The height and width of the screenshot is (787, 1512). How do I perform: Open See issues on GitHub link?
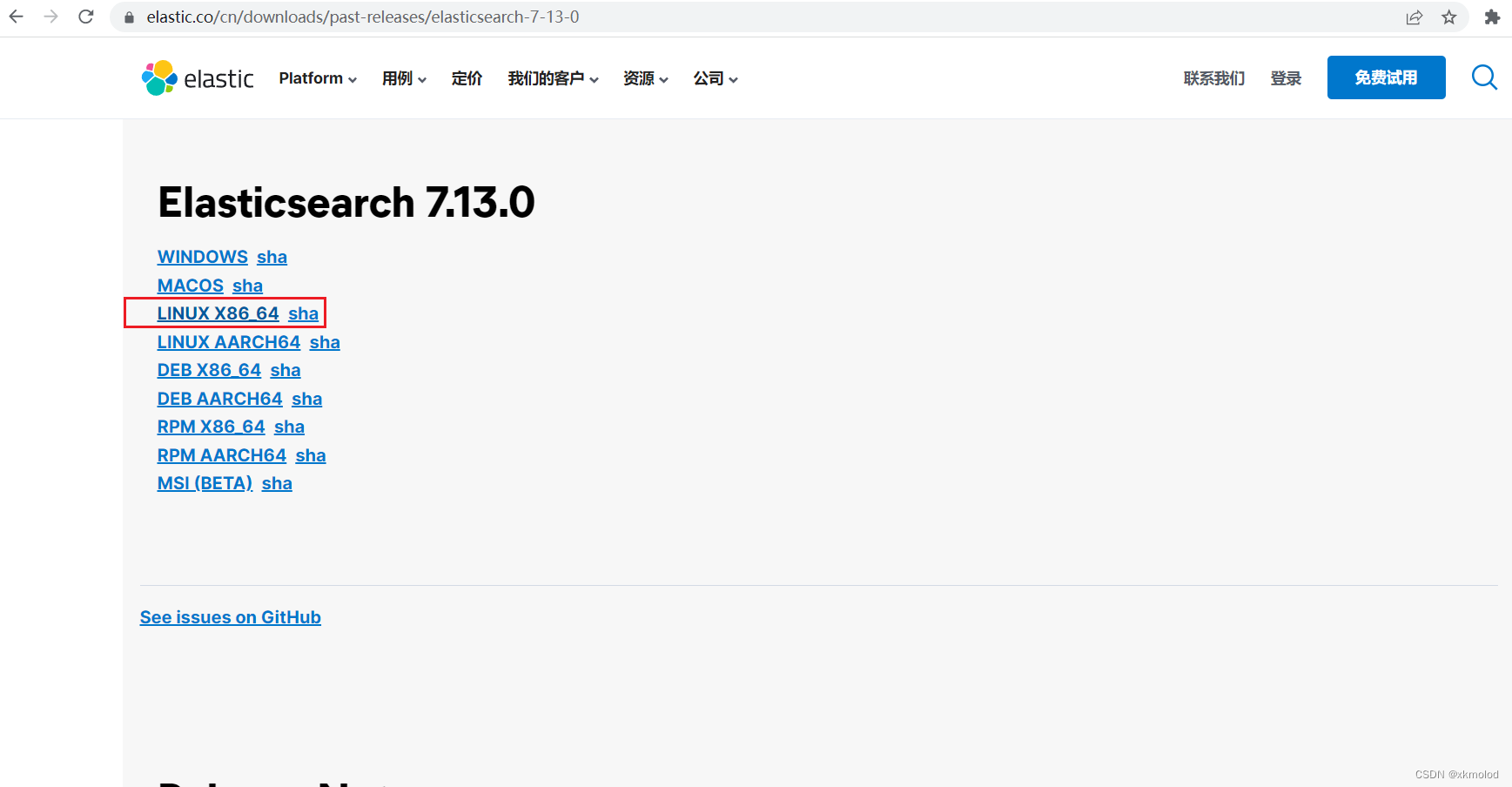[231, 617]
